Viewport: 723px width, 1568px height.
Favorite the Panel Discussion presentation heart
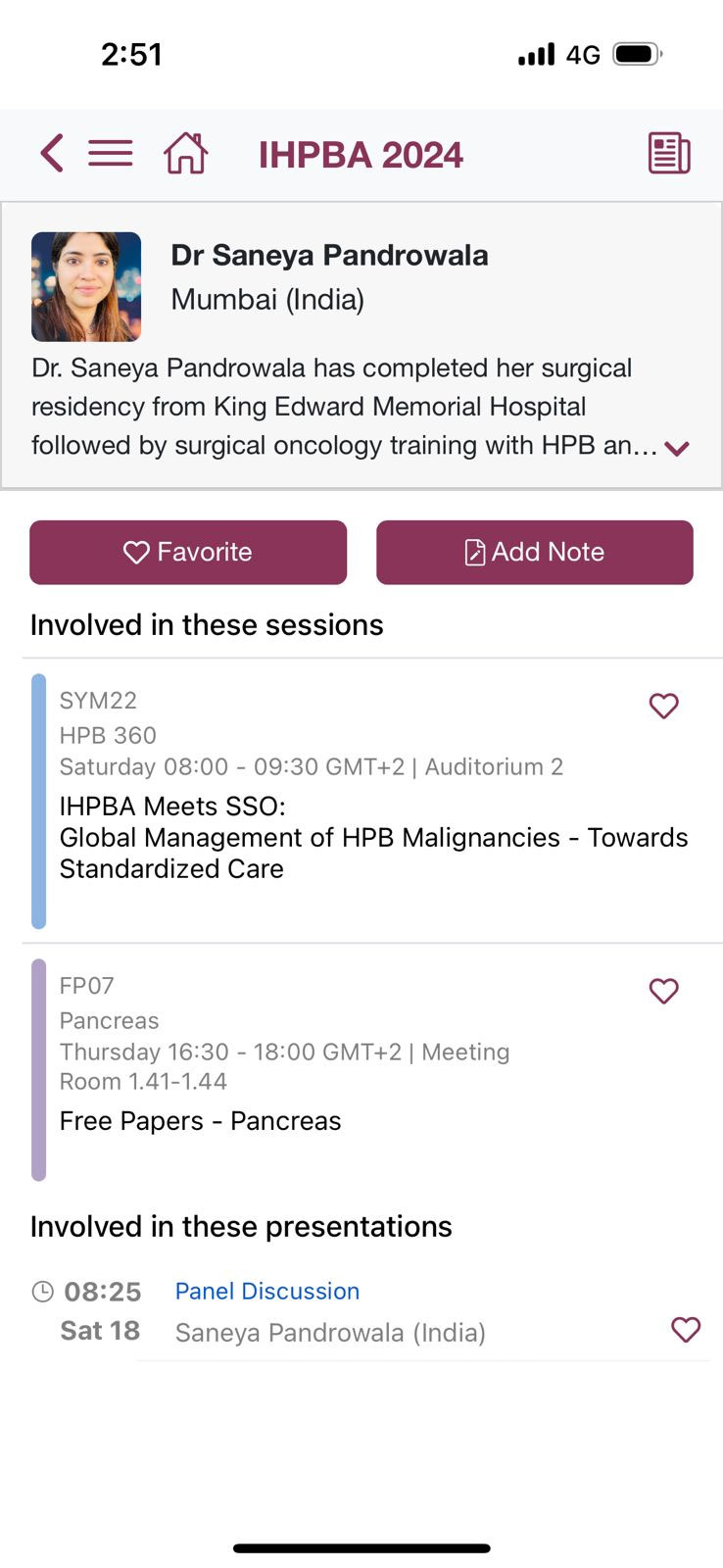coord(686,1330)
